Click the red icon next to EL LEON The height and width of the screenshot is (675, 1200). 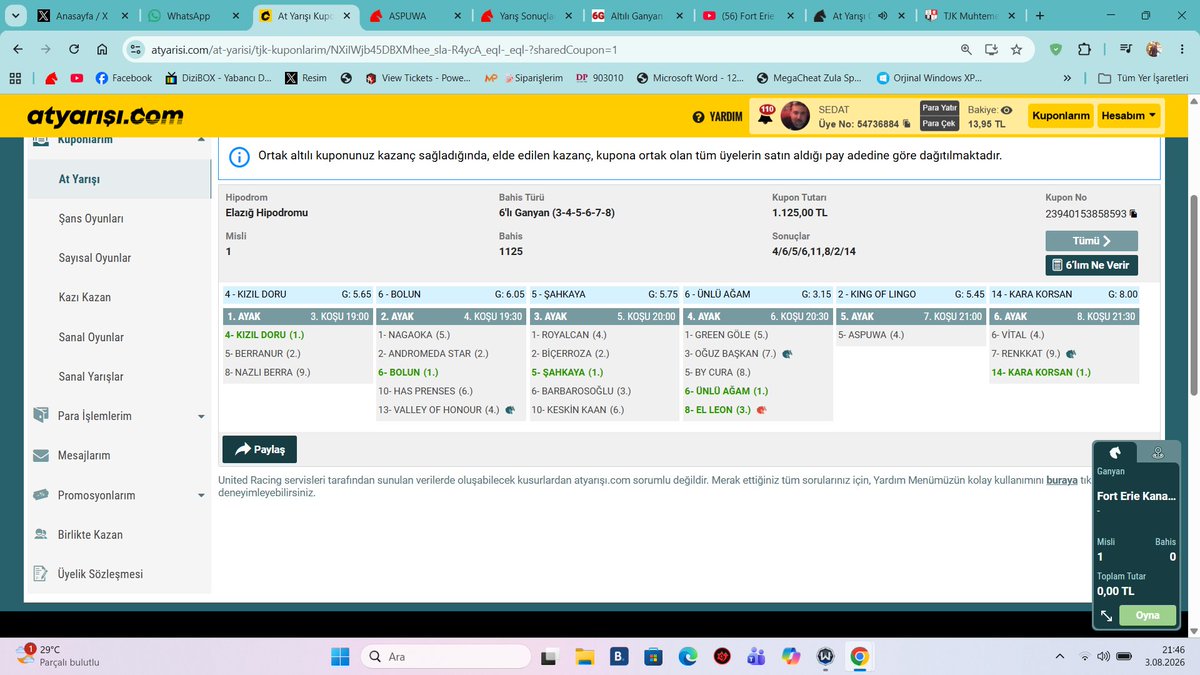(762, 410)
